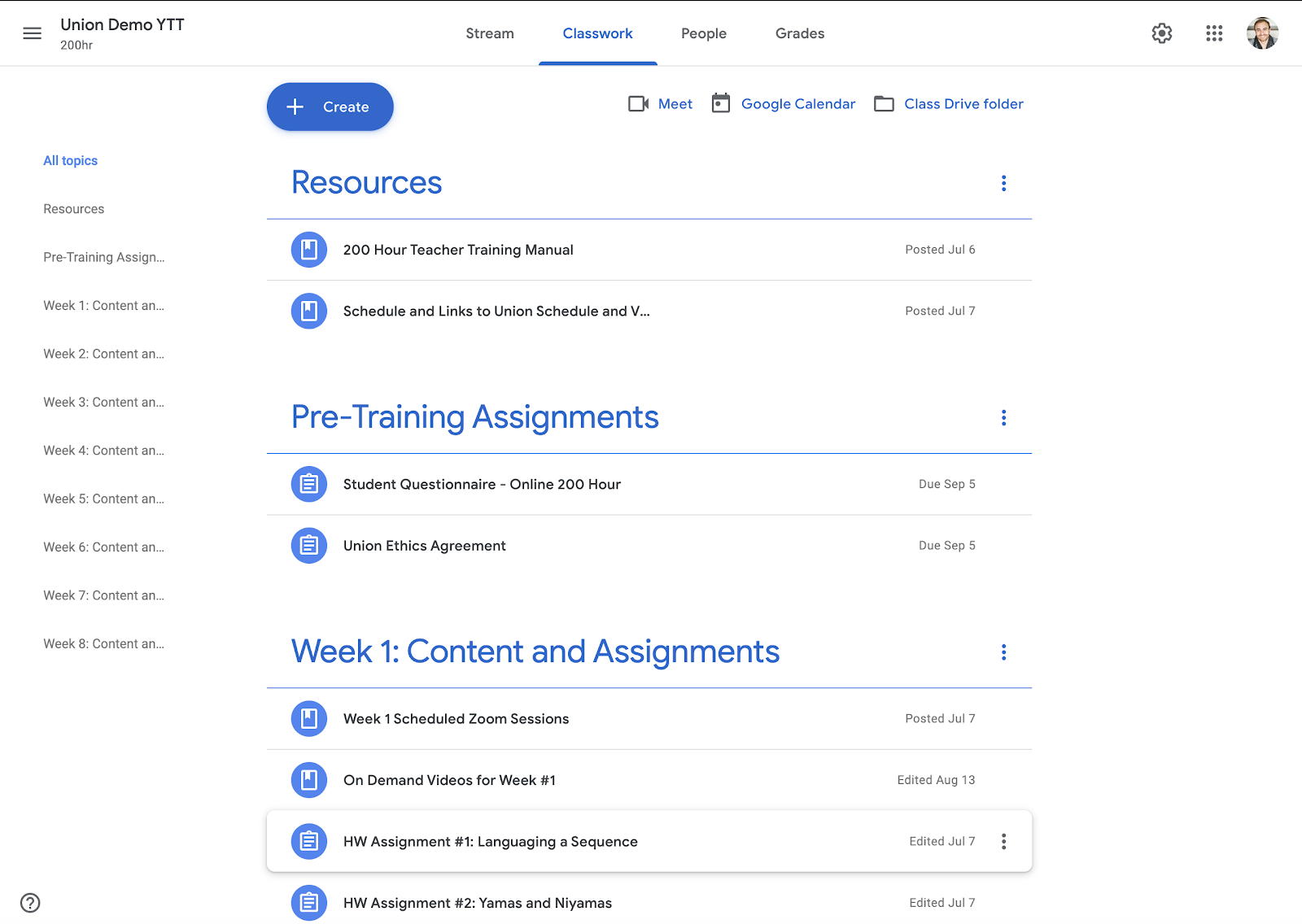1302x924 pixels.
Task: Go to the People tab
Action: (x=704, y=33)
